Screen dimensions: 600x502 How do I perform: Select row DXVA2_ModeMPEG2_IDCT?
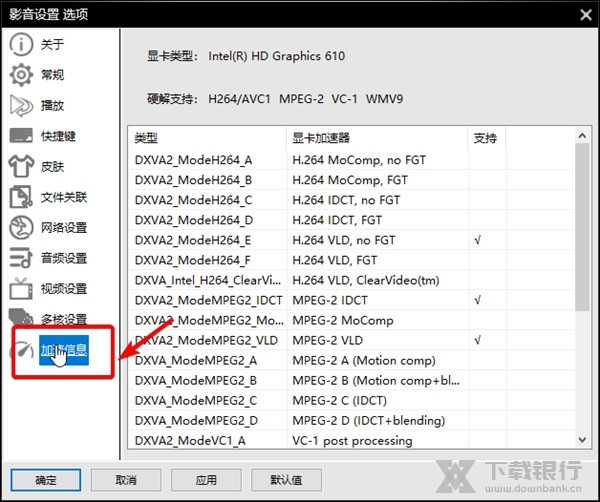tap(351, 300)
